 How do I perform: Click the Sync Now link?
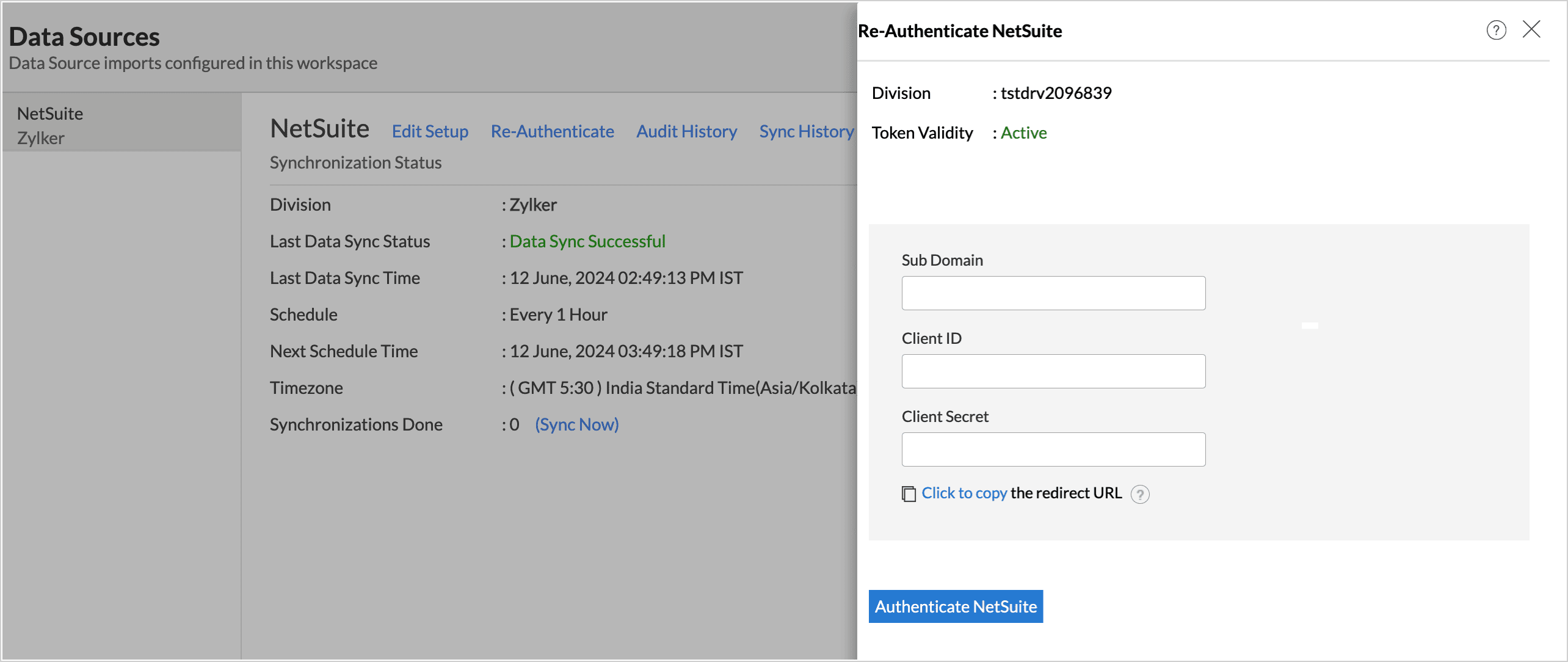click(577, 424)
